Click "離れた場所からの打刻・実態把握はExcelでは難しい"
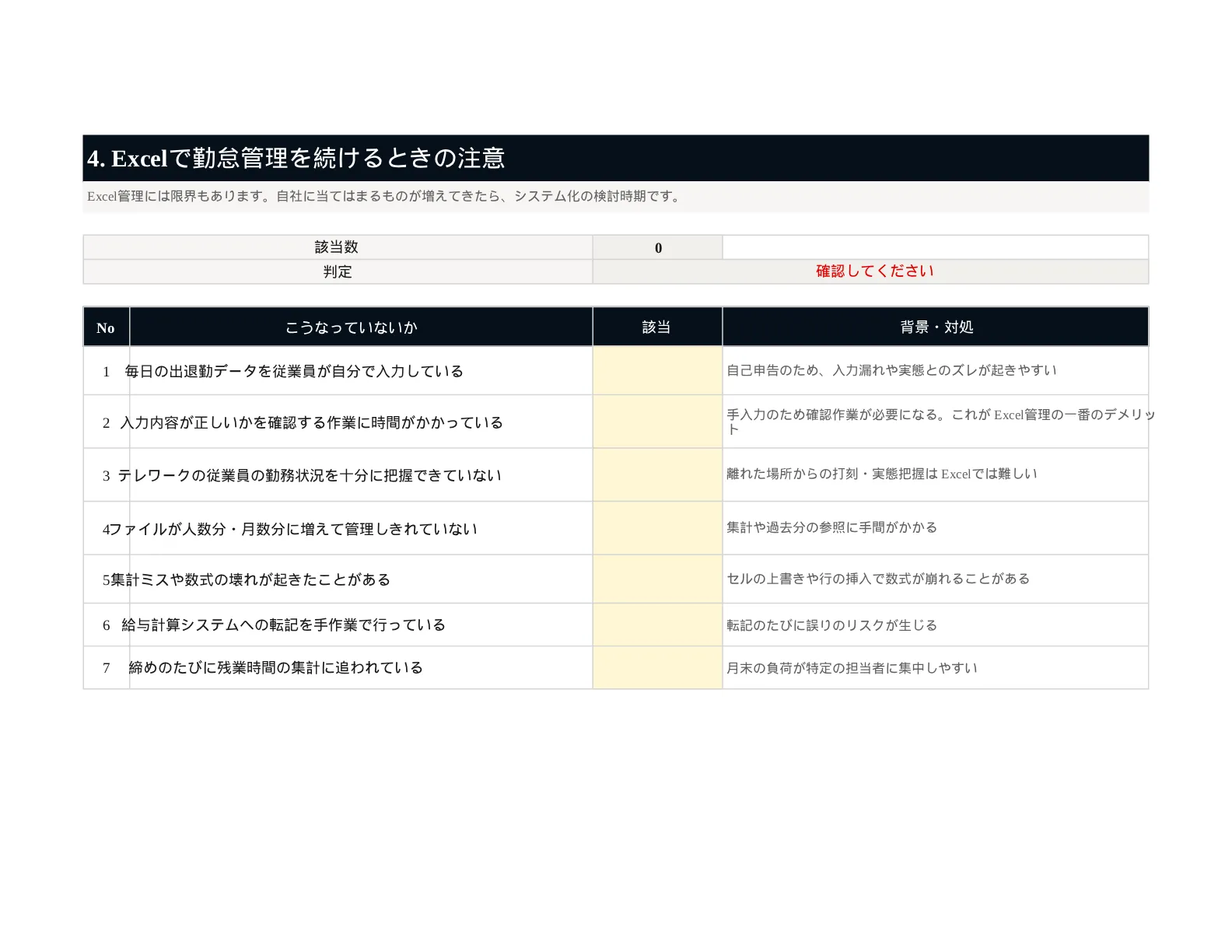Screen dimensions: 1232x952 click(x=882, y=474)
